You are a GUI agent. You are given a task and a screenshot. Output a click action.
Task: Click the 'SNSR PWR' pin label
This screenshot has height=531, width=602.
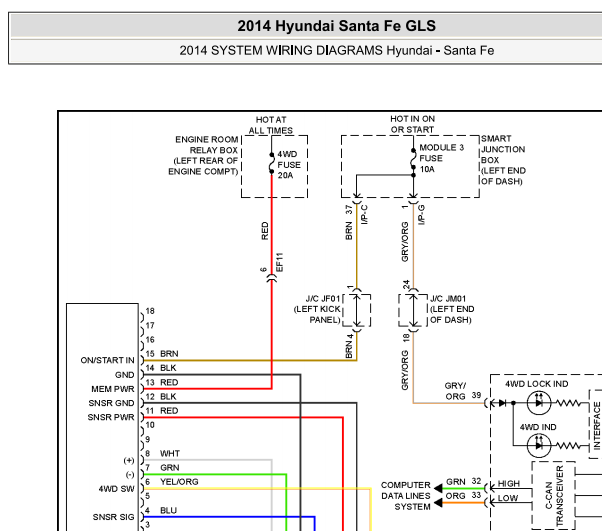(x=111, y=417)
